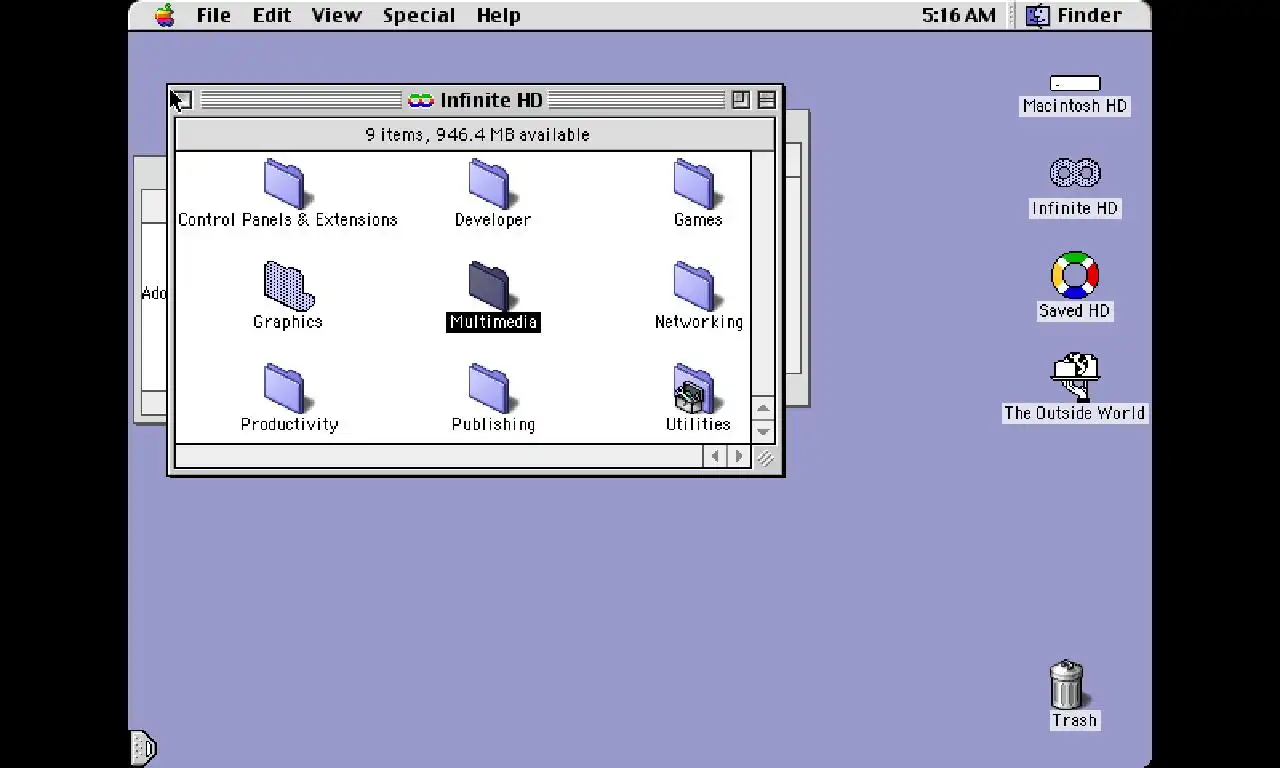
Task: Open the Edit menu
Action: tap(271, 15)
